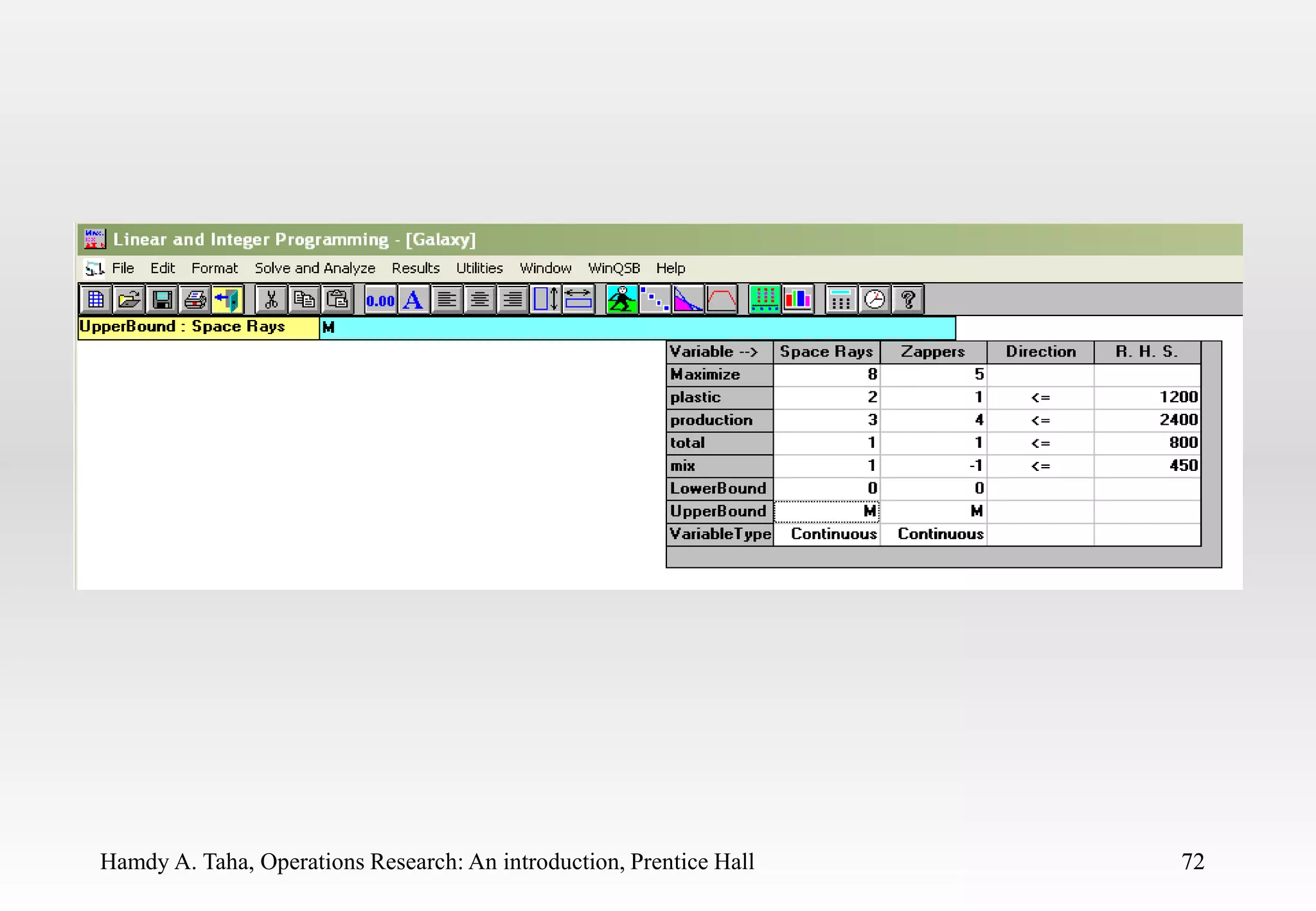The height and width of the screenshot is (911, 1316).
Task: Click the Calculator icon in toolbar
Action: (x=840, y=299)
